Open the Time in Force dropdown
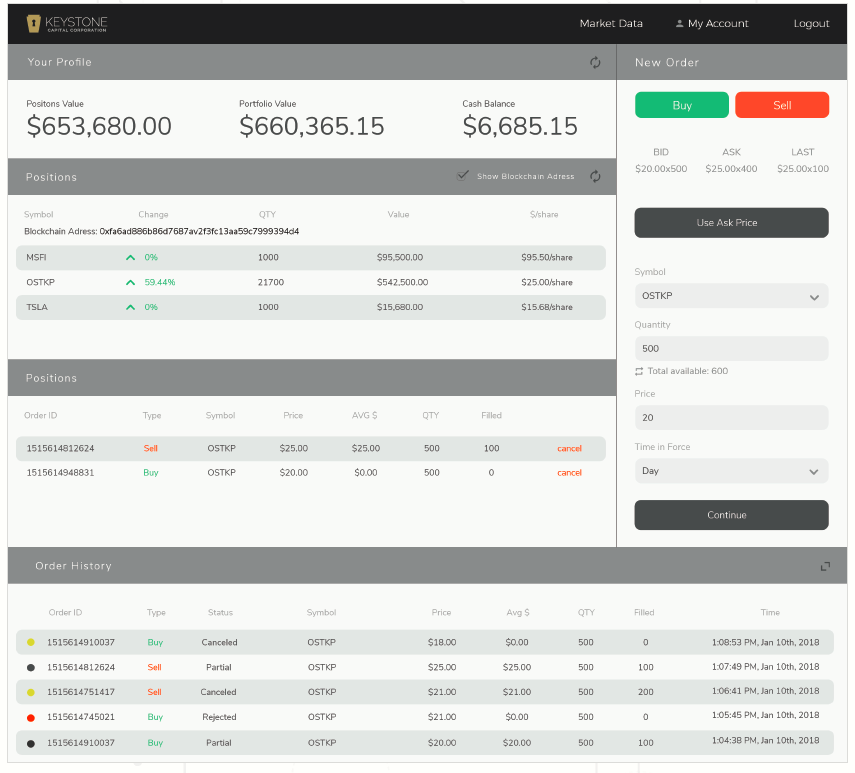Screen dimensions: 855x773 point(731,471)
